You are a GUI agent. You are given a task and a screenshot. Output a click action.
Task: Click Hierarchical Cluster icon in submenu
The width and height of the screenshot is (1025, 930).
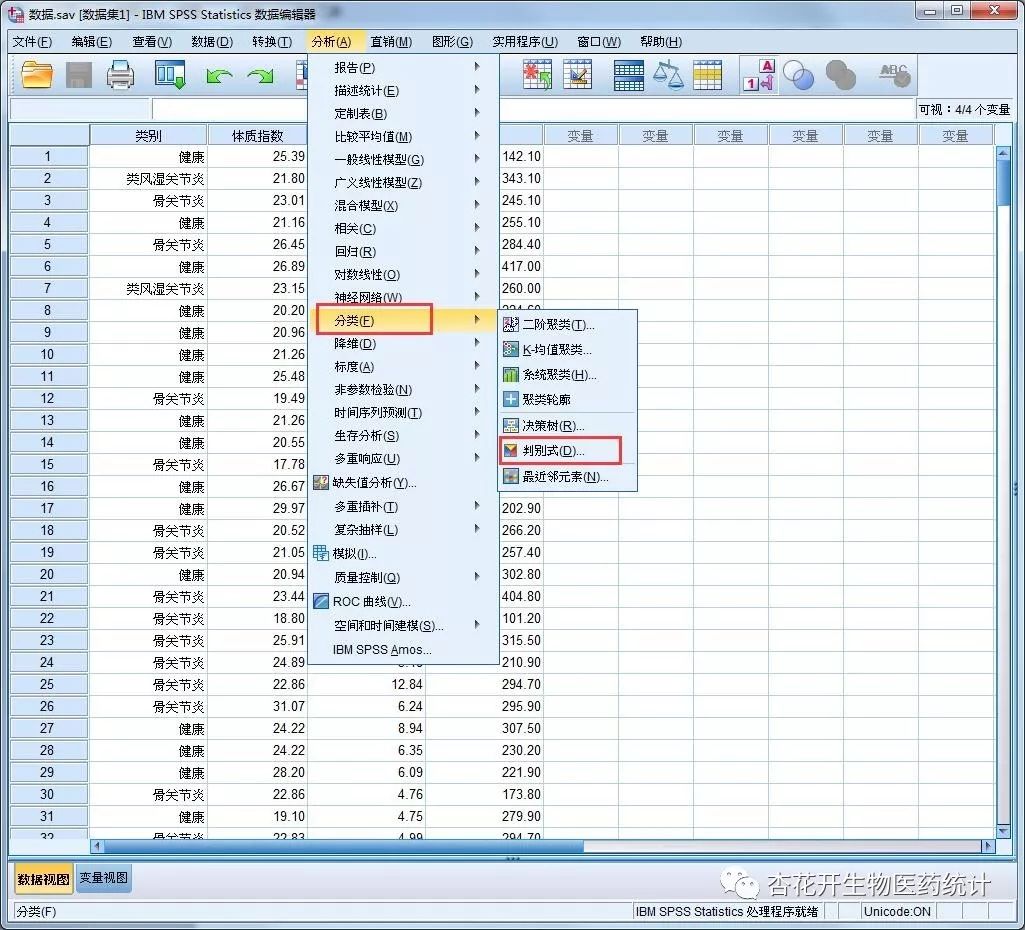[x=511, y=374]
